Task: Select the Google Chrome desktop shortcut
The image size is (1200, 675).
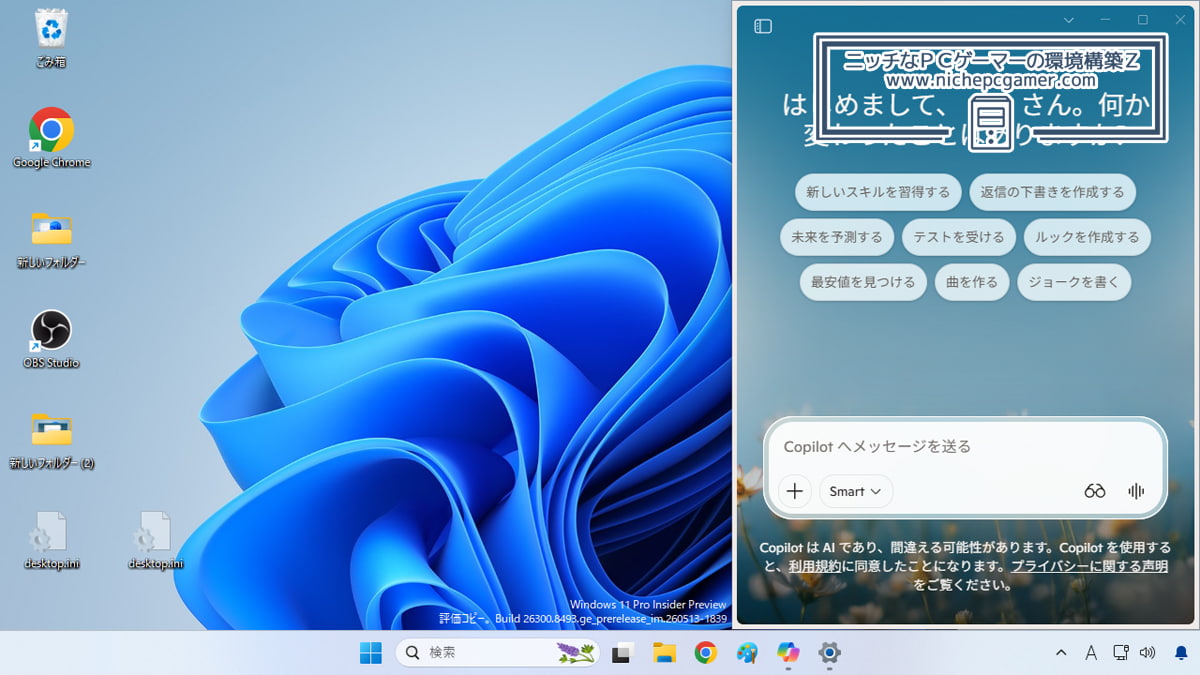Action: coord(51,138)
